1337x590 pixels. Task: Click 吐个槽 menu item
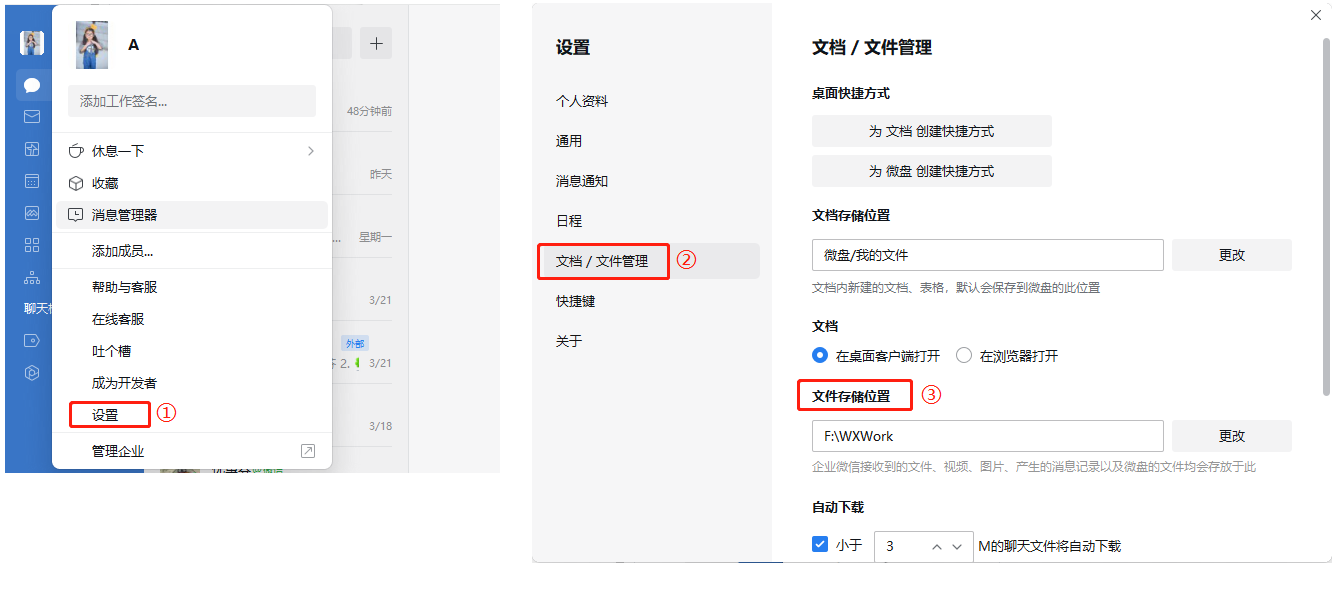point(191,351)
